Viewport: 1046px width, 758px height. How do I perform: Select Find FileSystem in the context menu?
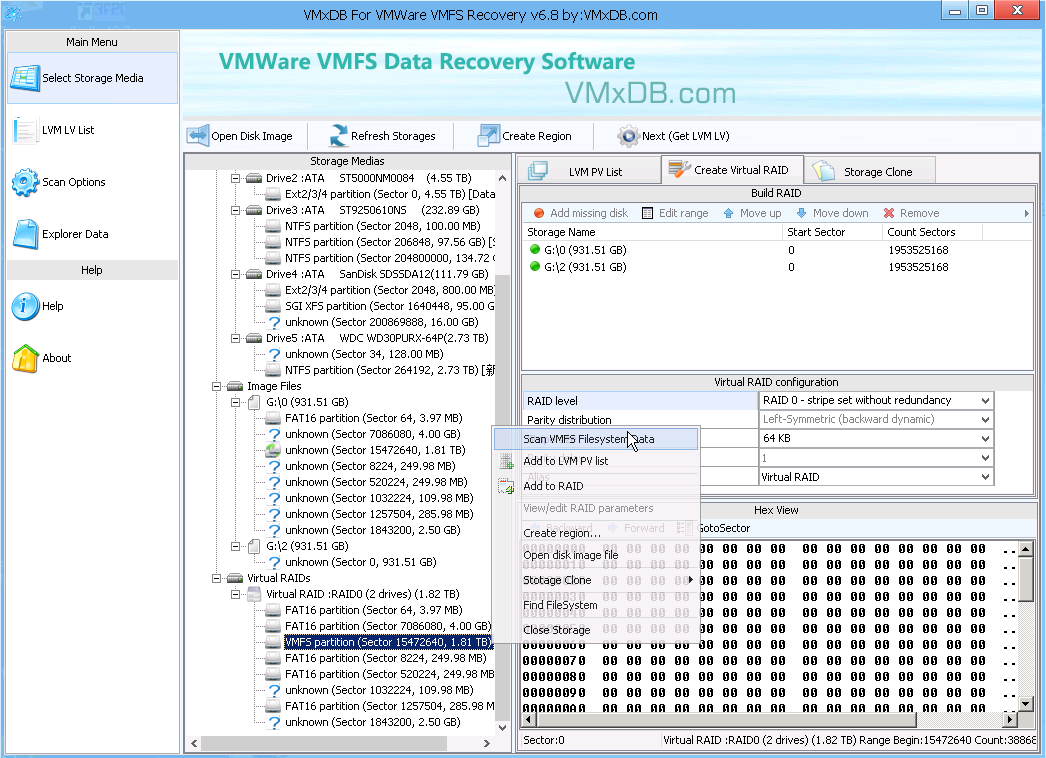point(596,605)
